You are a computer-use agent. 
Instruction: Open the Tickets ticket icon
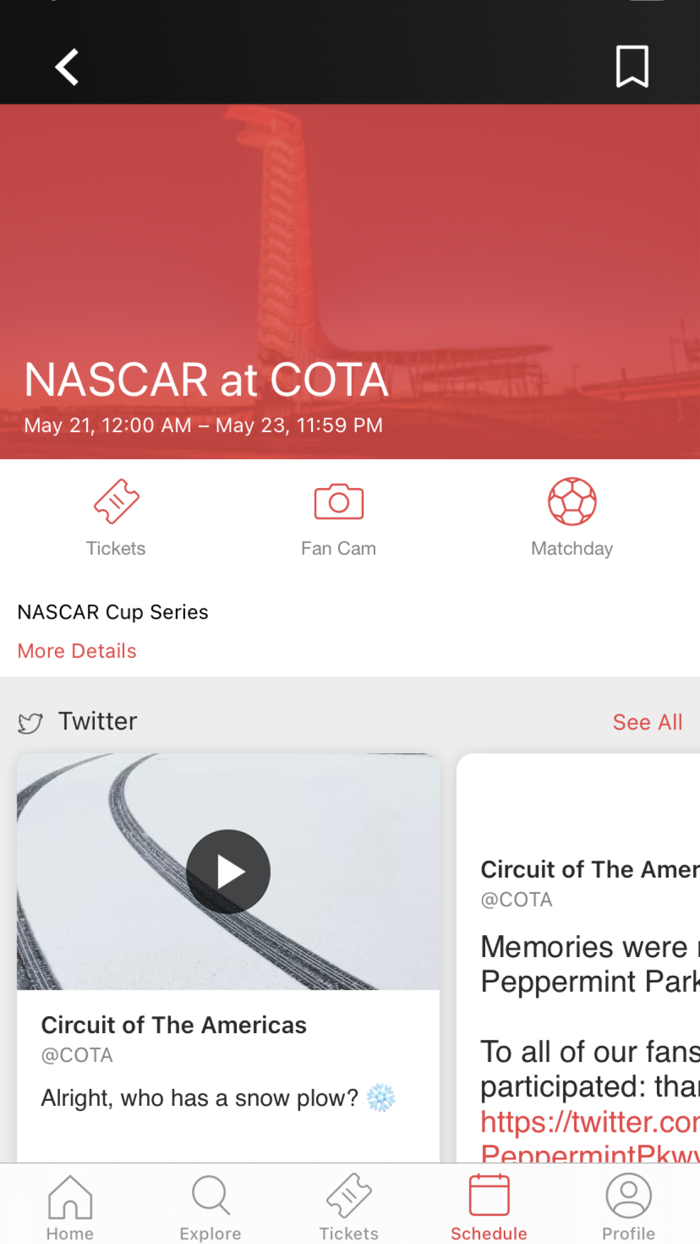[x=116, y=501]
